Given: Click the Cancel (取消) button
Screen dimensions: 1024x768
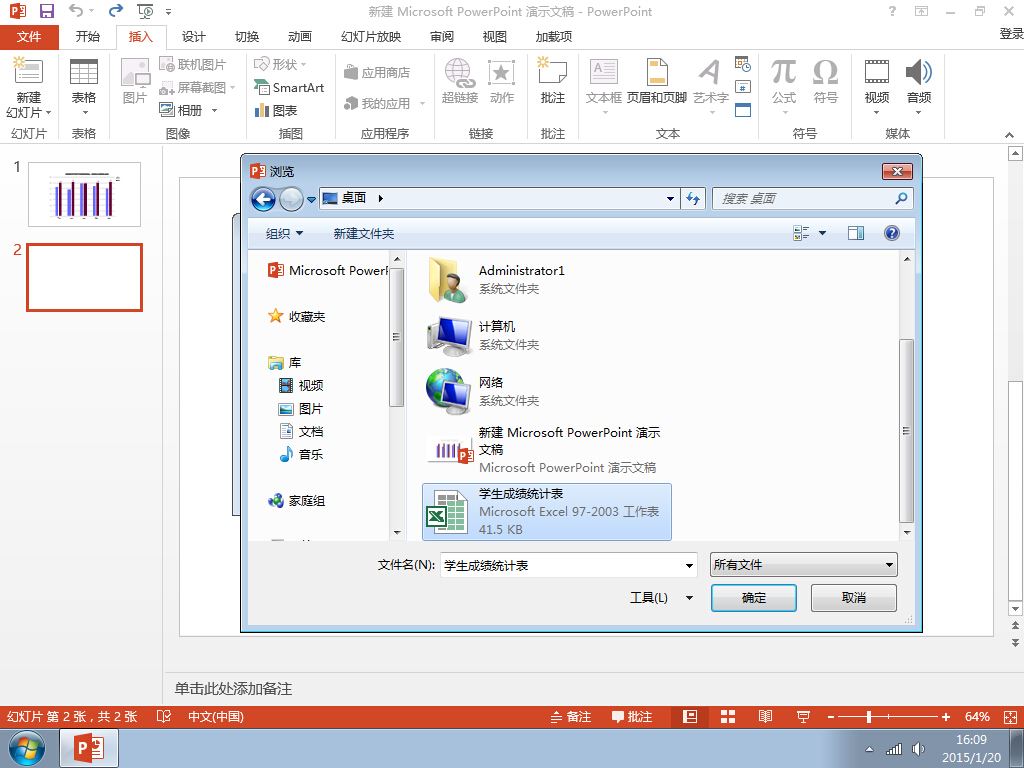Looking at the screenshot, I should [x=854, y=598].
